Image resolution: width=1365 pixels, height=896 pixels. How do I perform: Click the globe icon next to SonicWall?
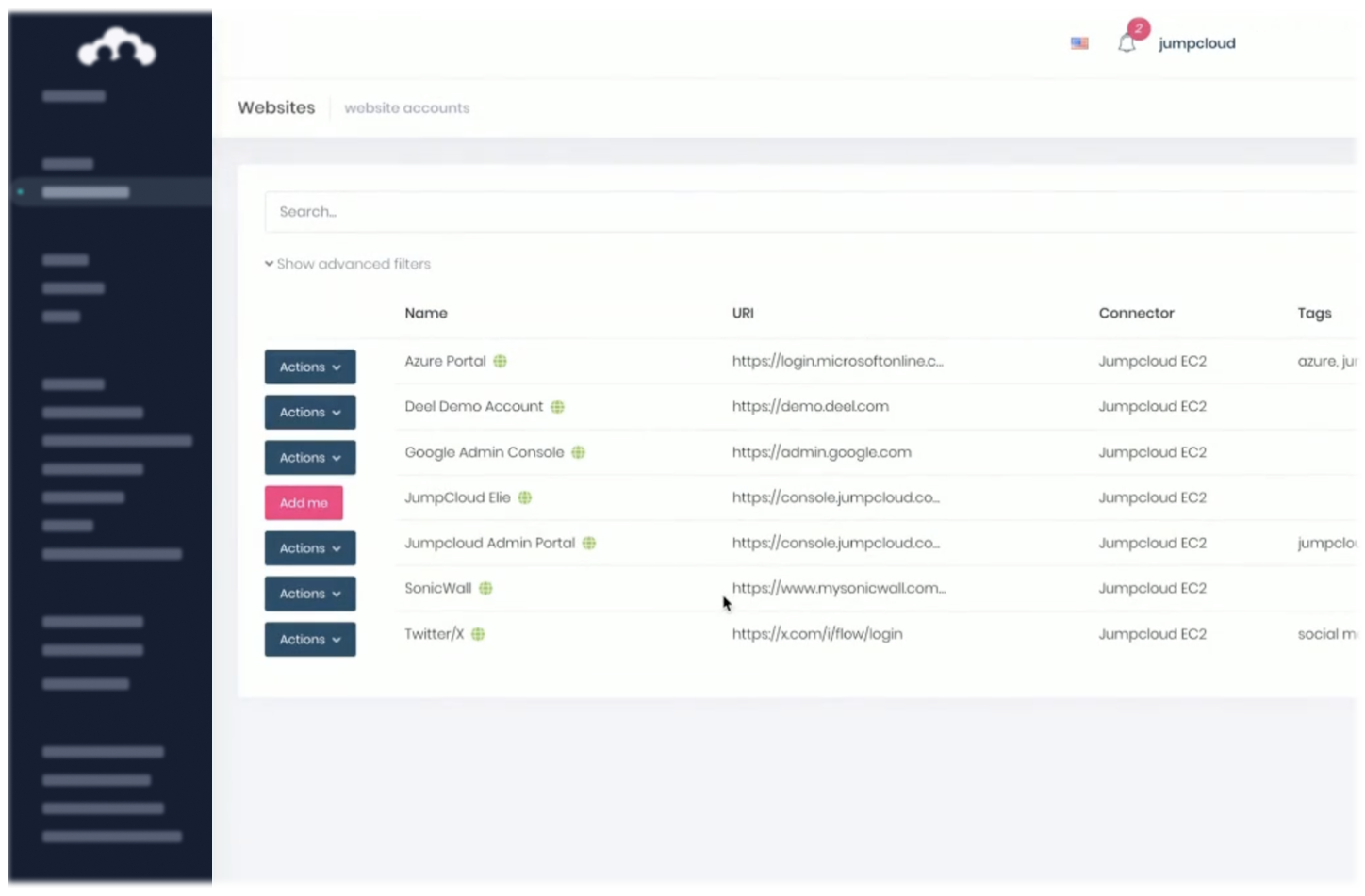pos(485,589)
